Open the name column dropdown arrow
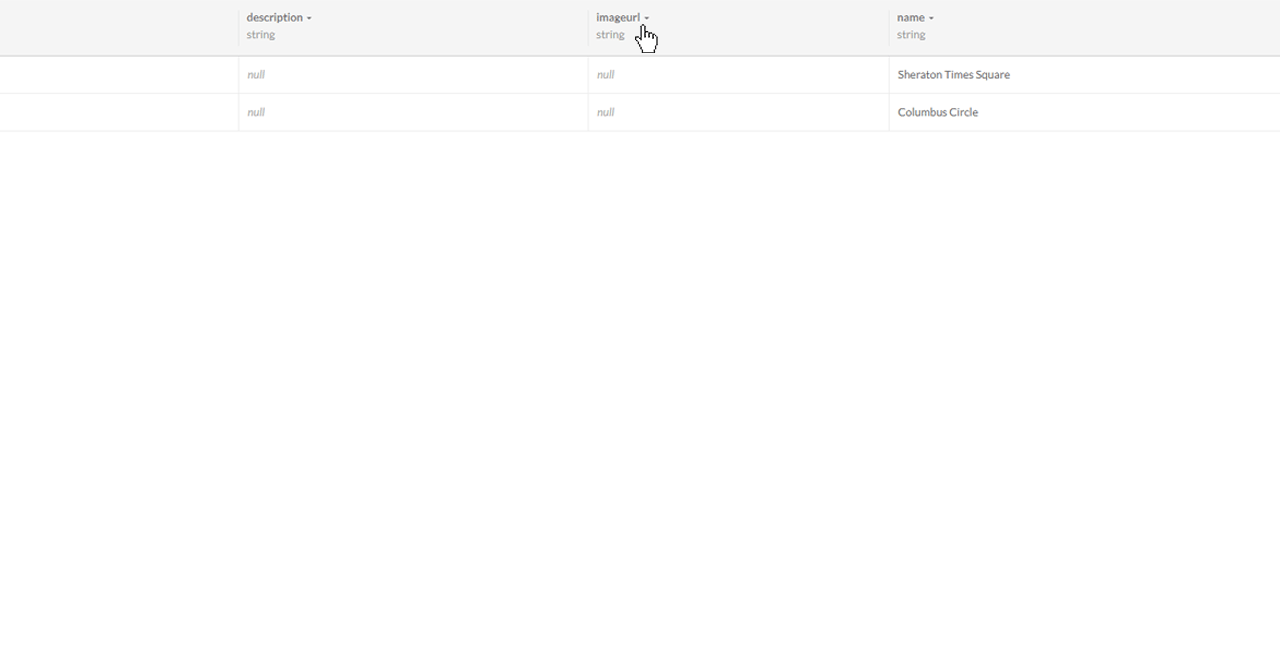The image size is (1280, 655). [931, 18]
